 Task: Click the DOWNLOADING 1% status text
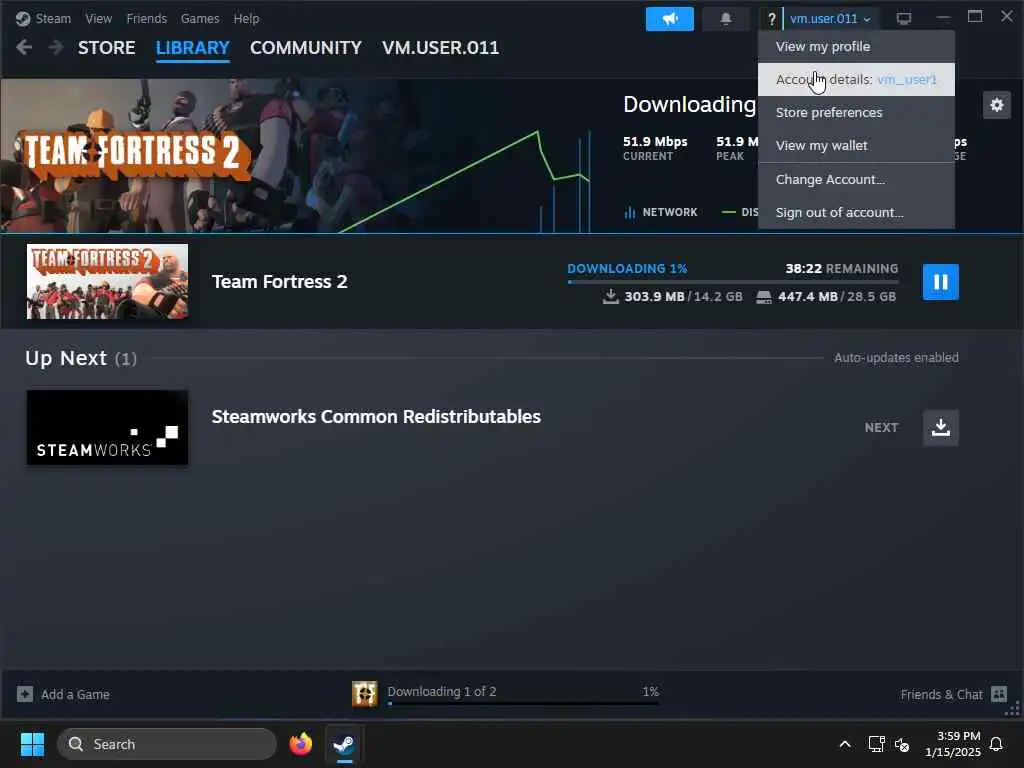(x=627, y=268)
